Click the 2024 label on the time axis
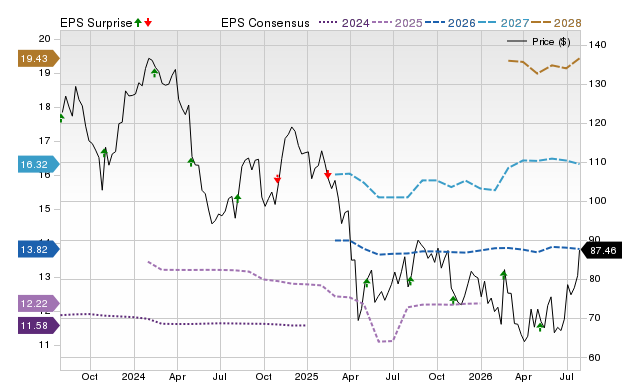This screenshot has width=640, height=382. 133,376
